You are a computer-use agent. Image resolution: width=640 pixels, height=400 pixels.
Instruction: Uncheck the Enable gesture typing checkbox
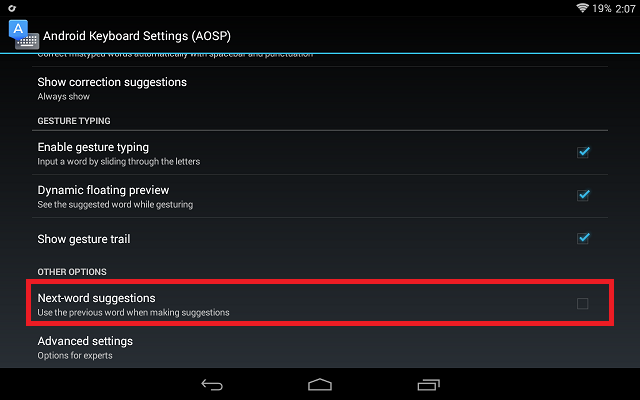[x=583, y=152]
